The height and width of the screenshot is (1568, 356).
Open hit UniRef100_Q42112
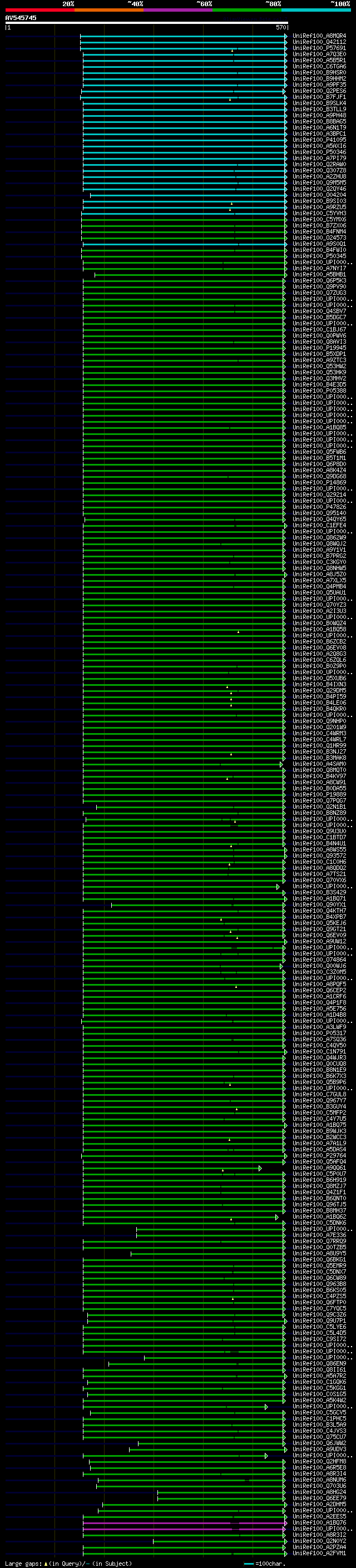319,42
